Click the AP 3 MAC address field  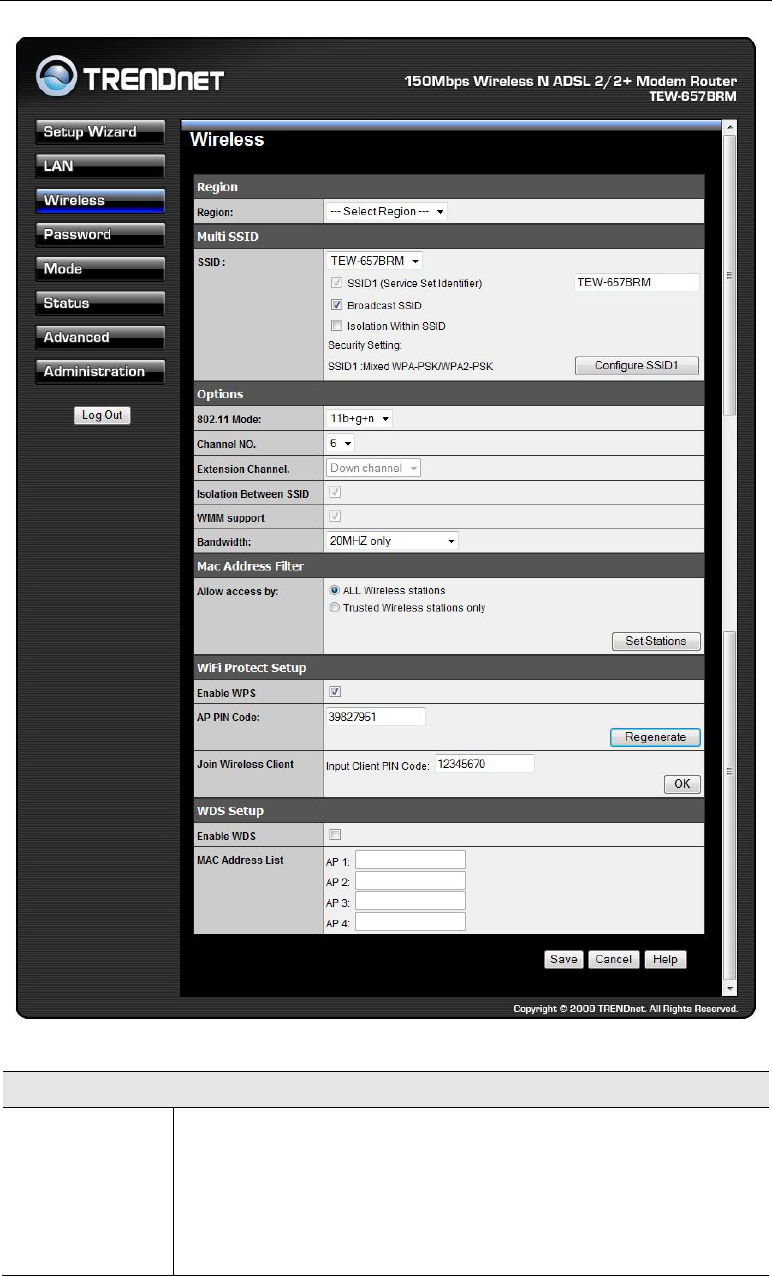(x=410, y=901)
